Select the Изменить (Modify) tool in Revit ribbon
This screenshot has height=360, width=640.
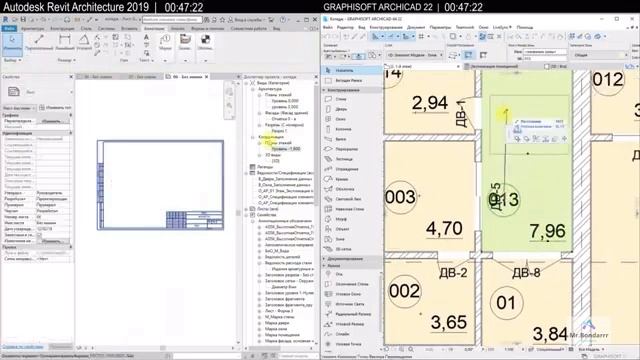[12, 44]
